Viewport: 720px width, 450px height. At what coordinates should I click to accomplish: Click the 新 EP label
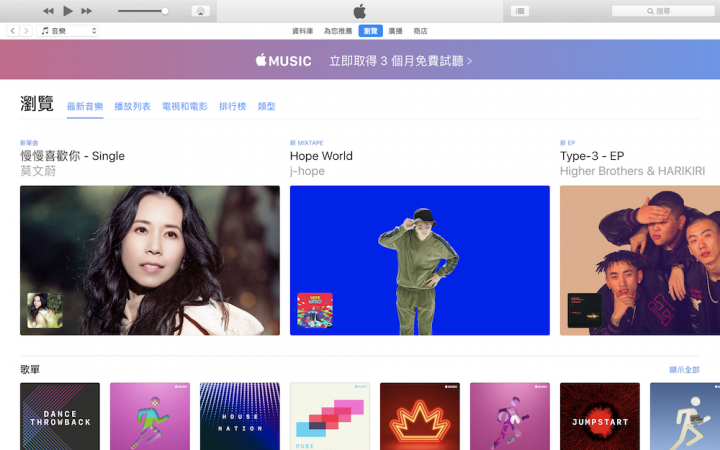pyautogui.click(x=568, y=143)
